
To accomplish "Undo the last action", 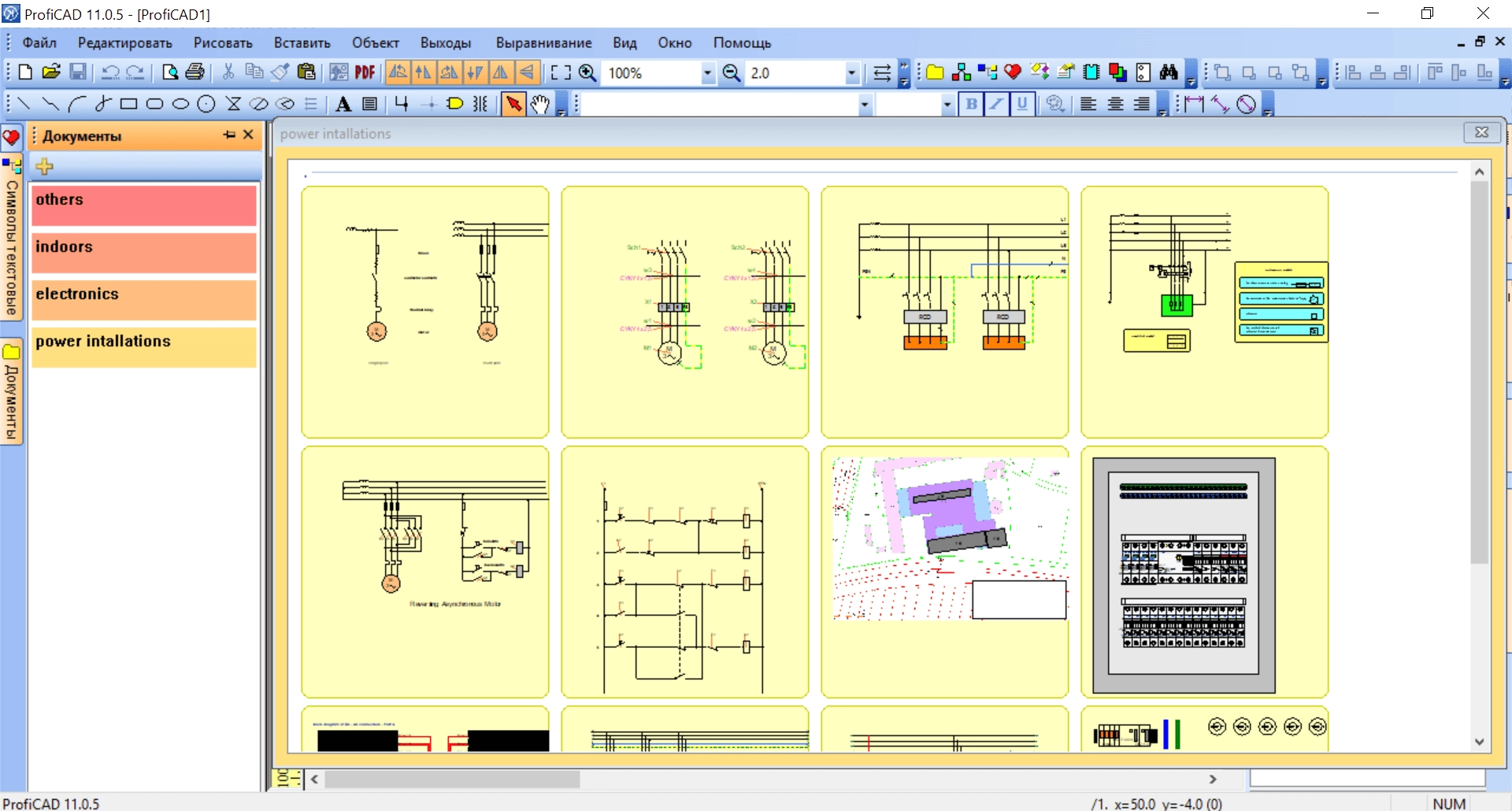I will (110, 72).
